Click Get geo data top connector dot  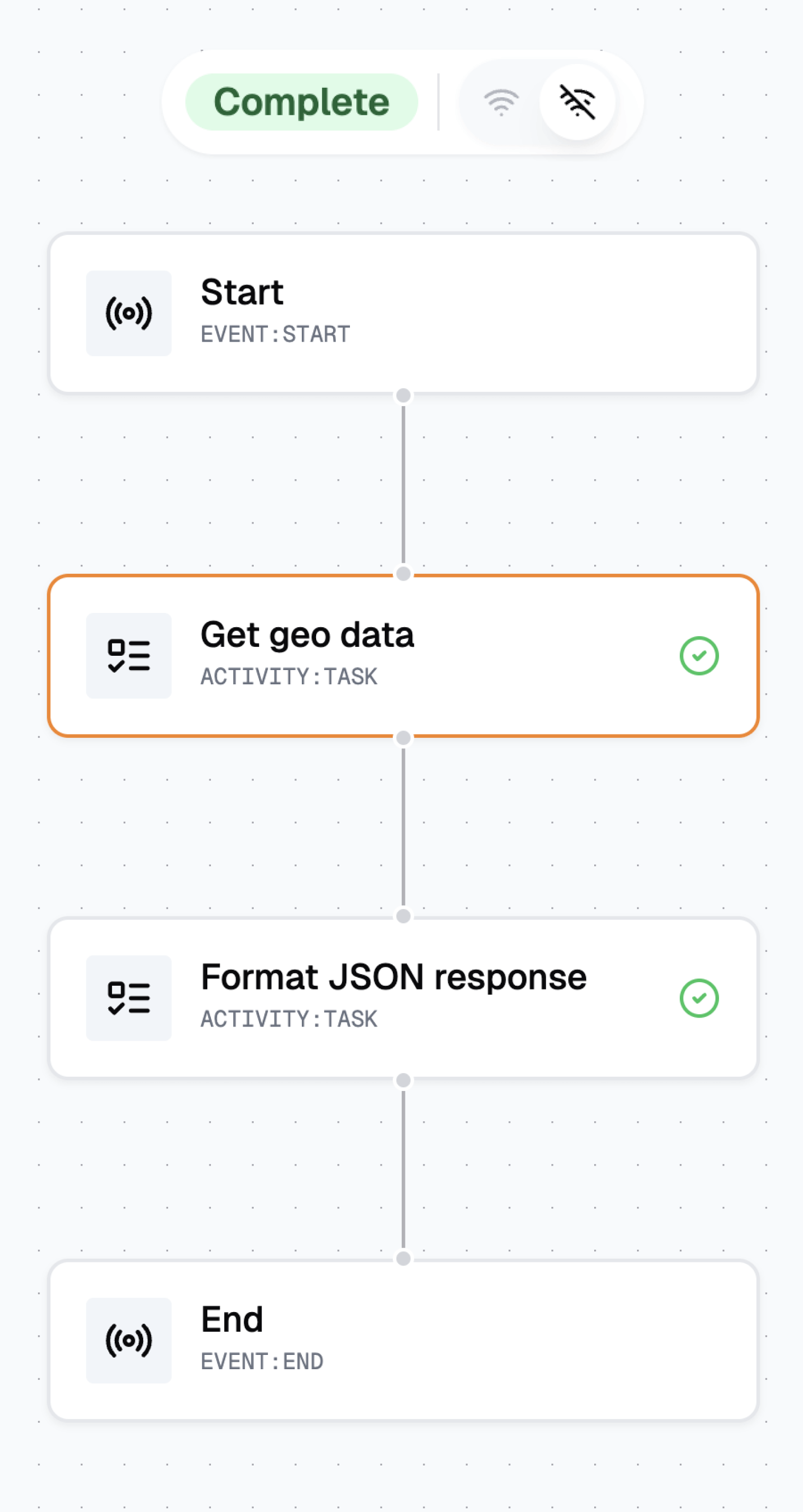(x=403, y=573)
